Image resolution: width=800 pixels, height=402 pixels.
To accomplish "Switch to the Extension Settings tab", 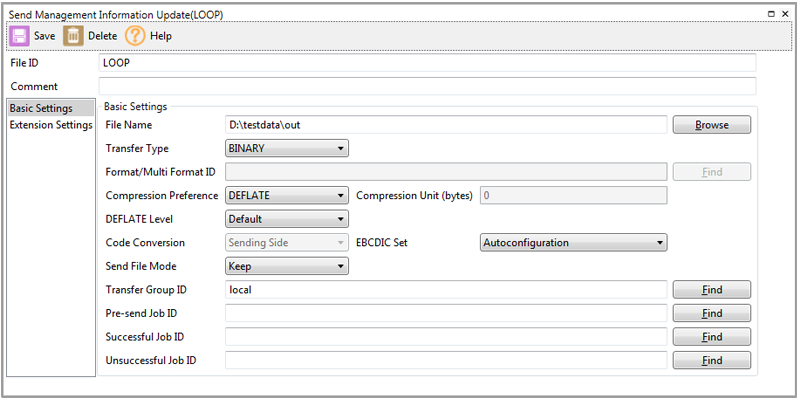I will [x=50, y=125].
